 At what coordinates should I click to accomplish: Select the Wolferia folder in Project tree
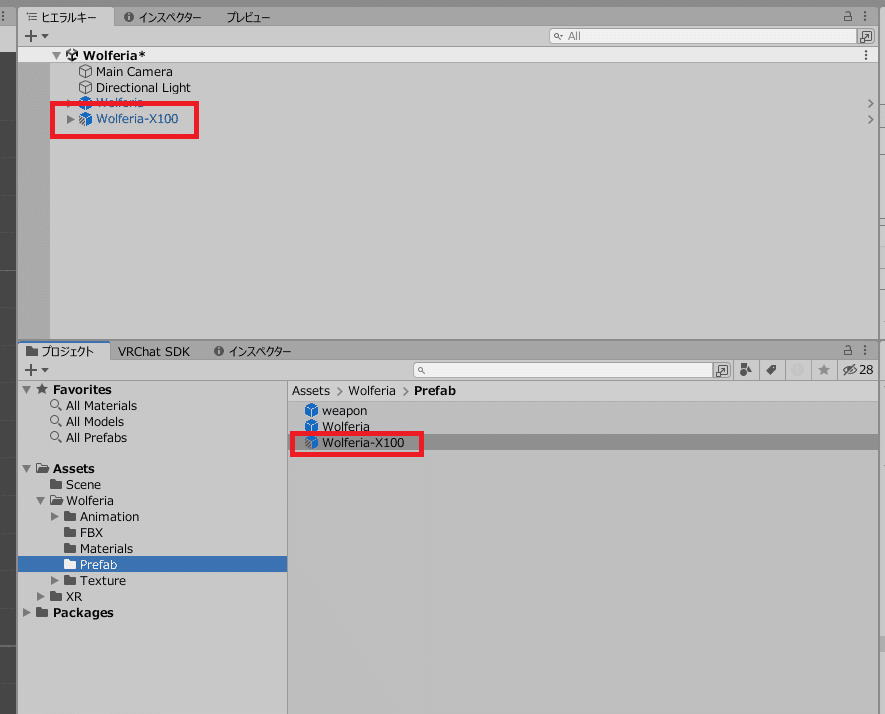90,501
